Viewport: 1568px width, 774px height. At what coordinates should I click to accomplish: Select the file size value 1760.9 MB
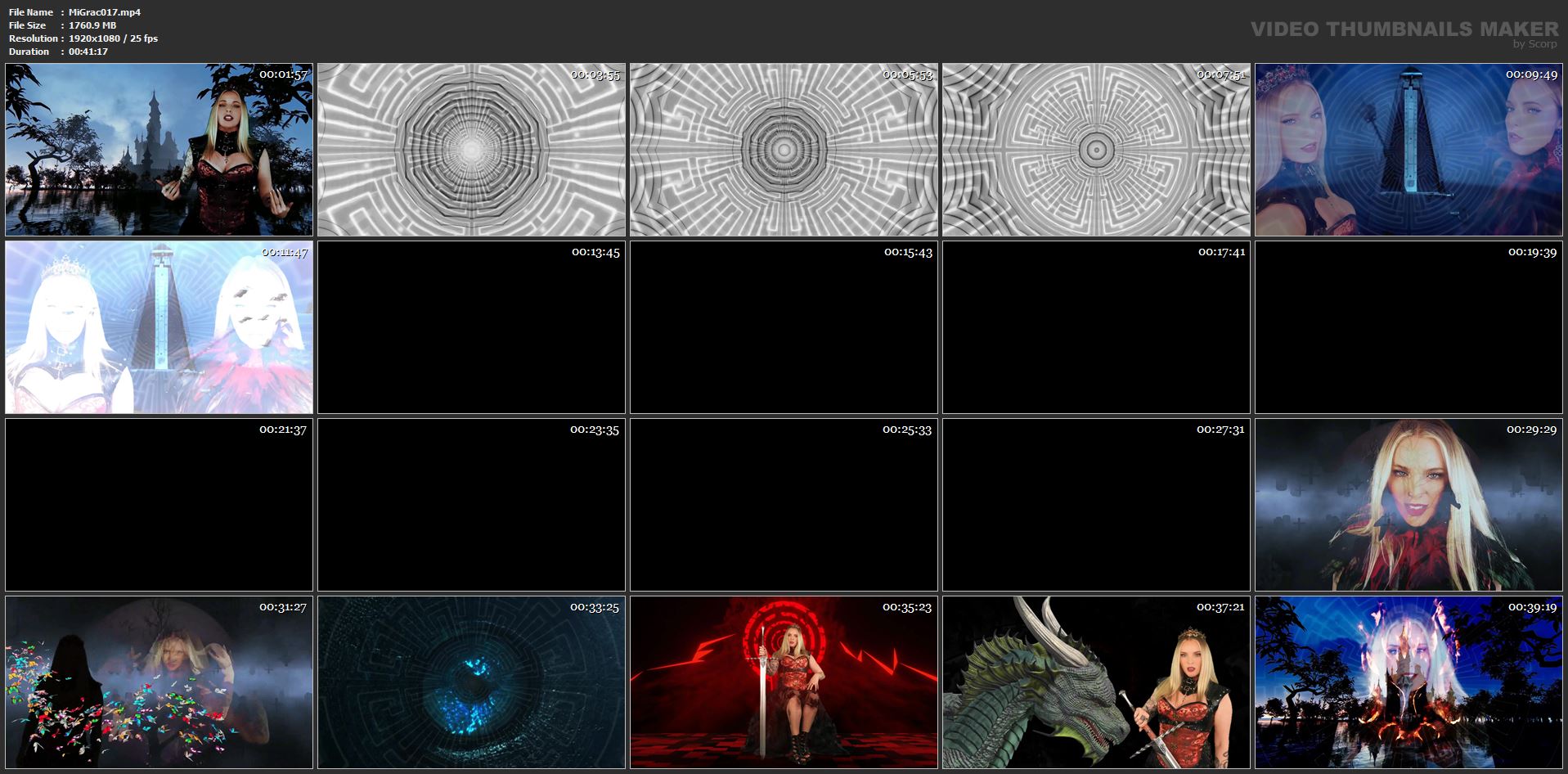92,25
